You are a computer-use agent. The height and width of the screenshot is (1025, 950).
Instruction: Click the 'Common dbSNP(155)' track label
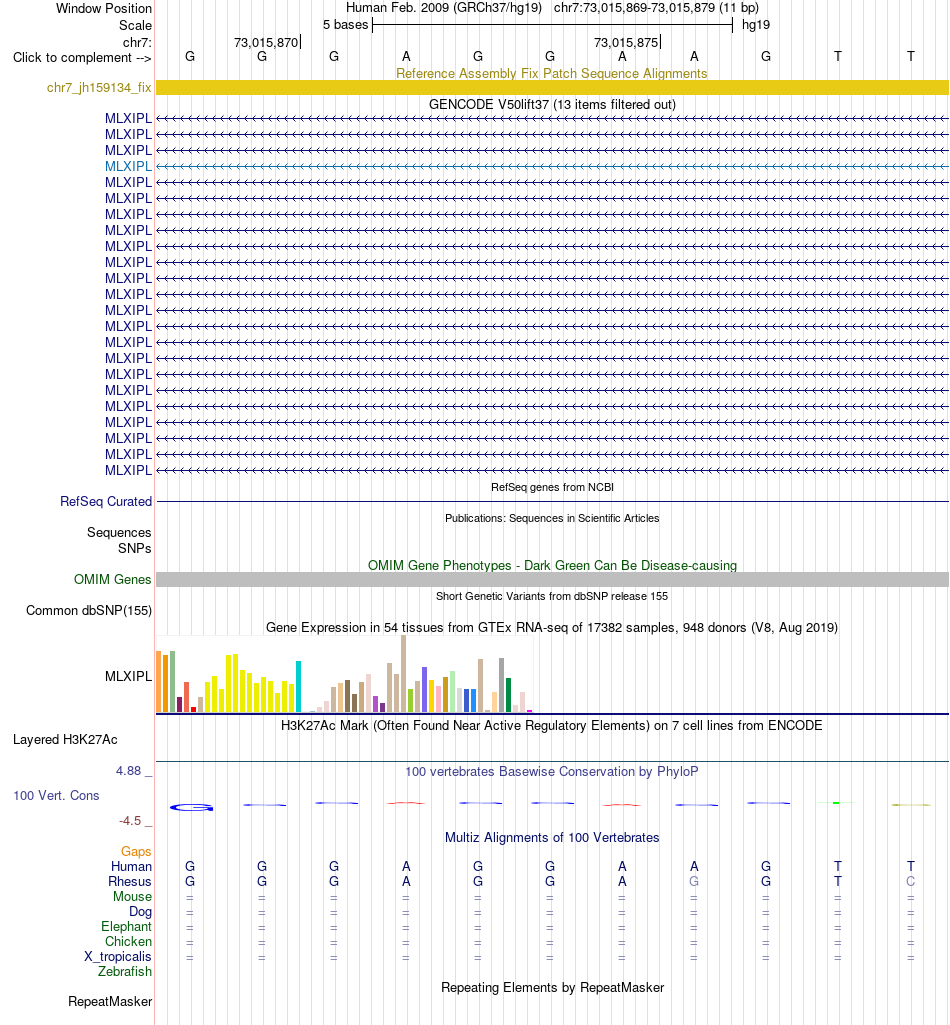click(x=88, y=611)
